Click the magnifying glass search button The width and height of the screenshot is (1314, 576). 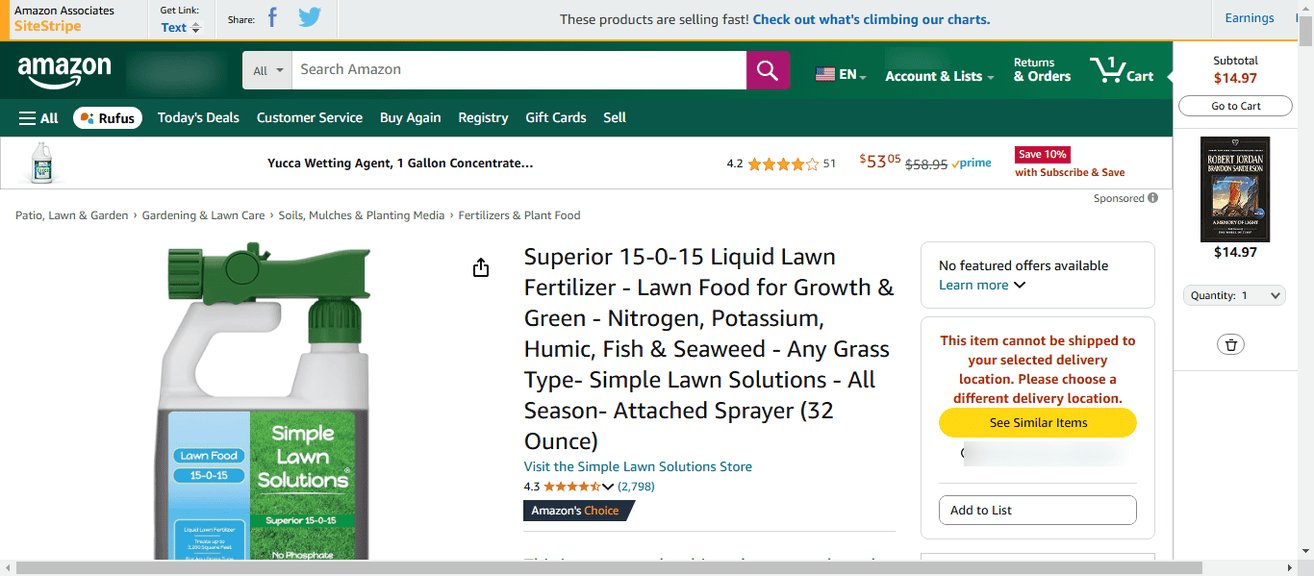coord(767,70)
